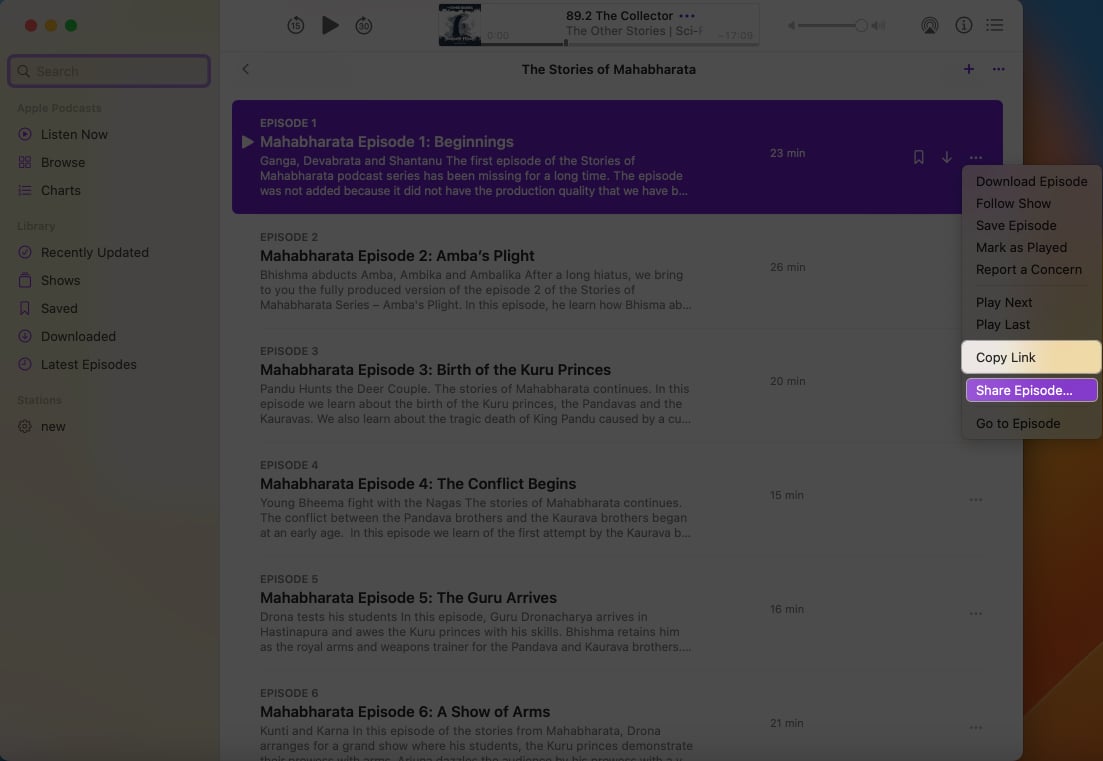Open Mahabharata Episode 1: Beginnings title

387,142
